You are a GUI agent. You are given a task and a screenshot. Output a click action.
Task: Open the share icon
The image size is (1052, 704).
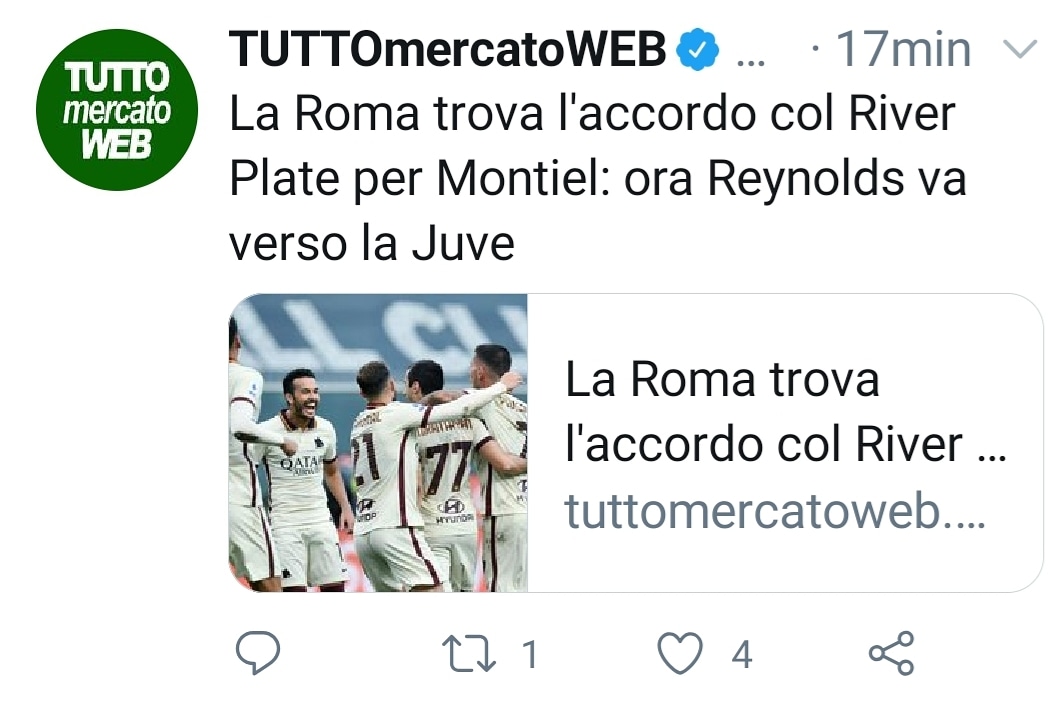pyautogui.click(x=892, y=652)
